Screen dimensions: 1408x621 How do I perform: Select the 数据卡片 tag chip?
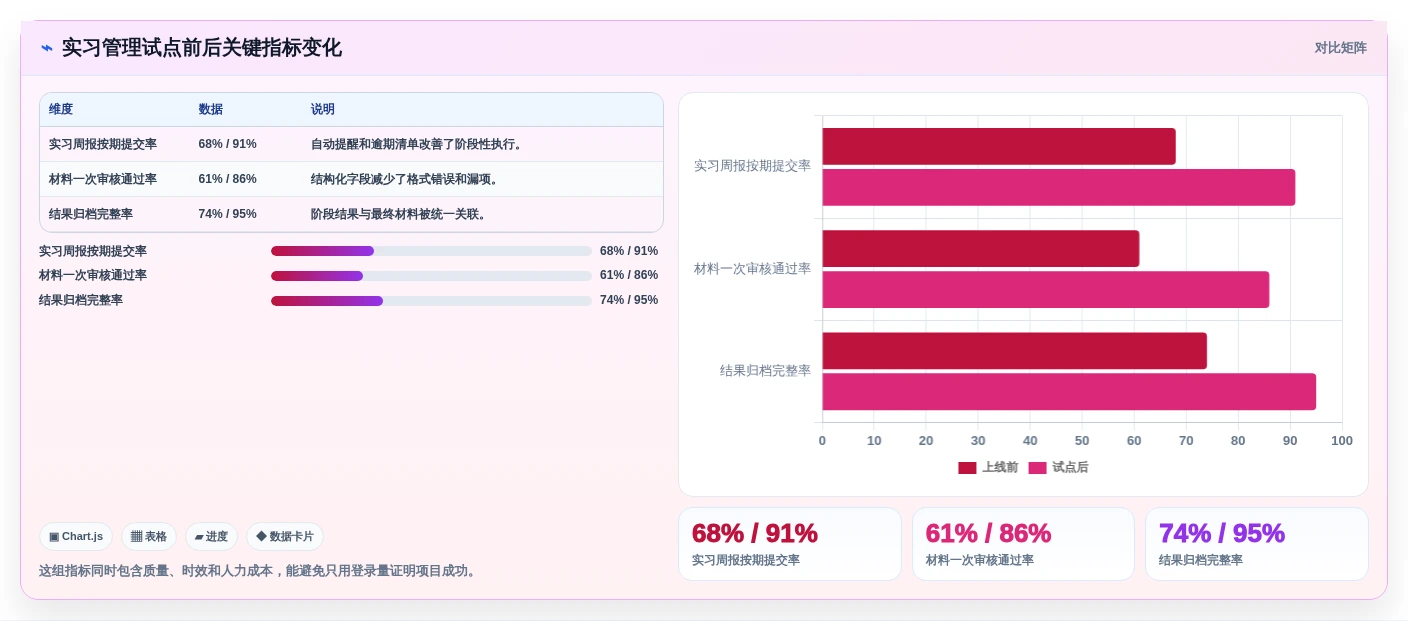pyautogui.click(x=285, y=537)
